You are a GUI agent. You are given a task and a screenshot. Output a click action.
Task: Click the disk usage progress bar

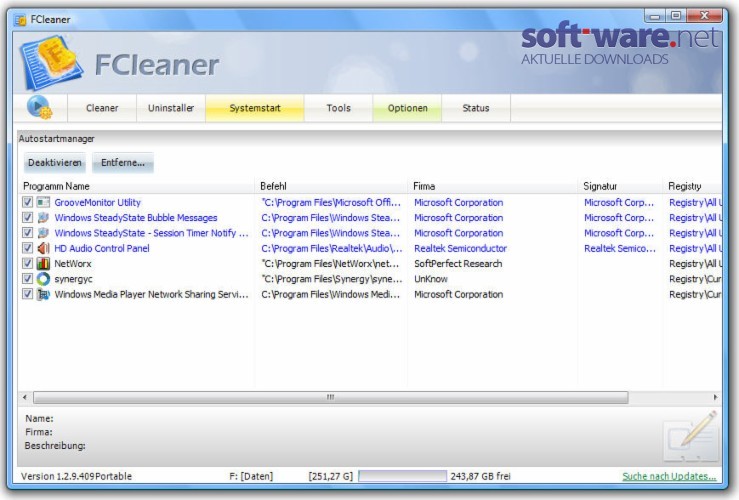pyautogui.click(x=402, y=476)
